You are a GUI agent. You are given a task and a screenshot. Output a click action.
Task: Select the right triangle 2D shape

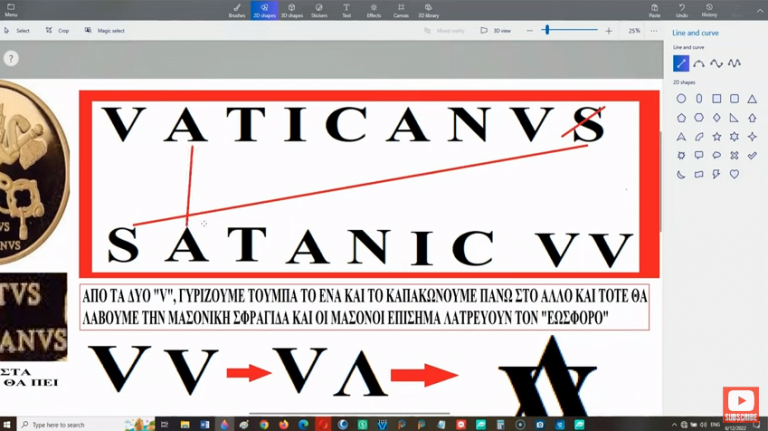734,118
